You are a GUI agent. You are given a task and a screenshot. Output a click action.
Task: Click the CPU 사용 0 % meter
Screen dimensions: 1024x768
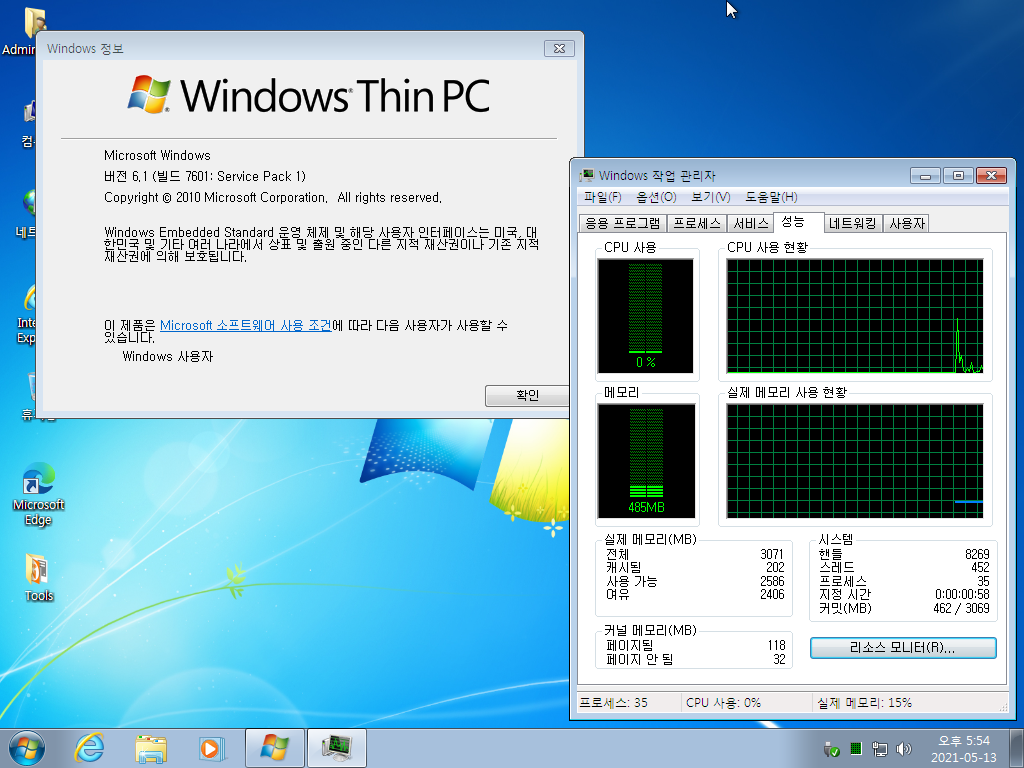tap(646, 316)
